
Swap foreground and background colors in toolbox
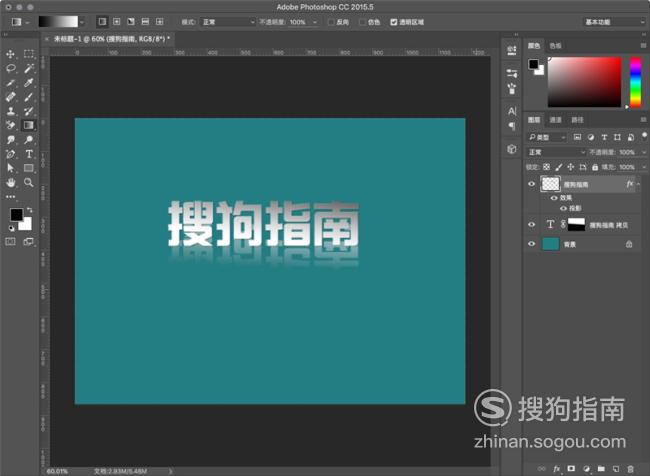(29, 210)
